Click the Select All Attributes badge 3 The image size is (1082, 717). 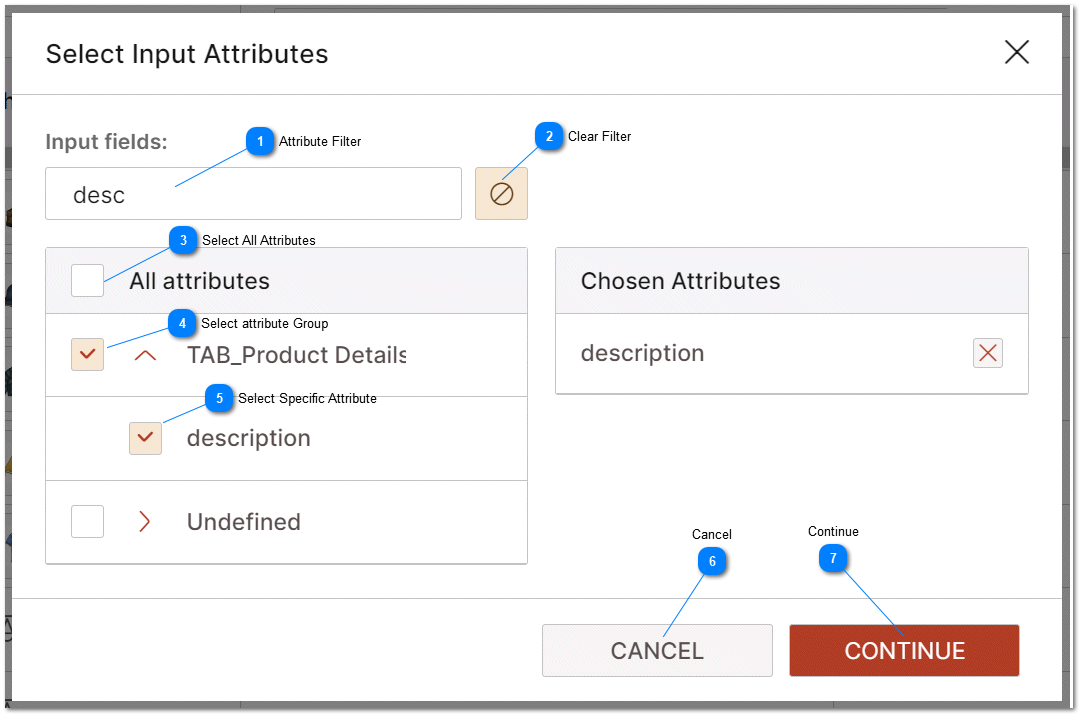(183, 240)
